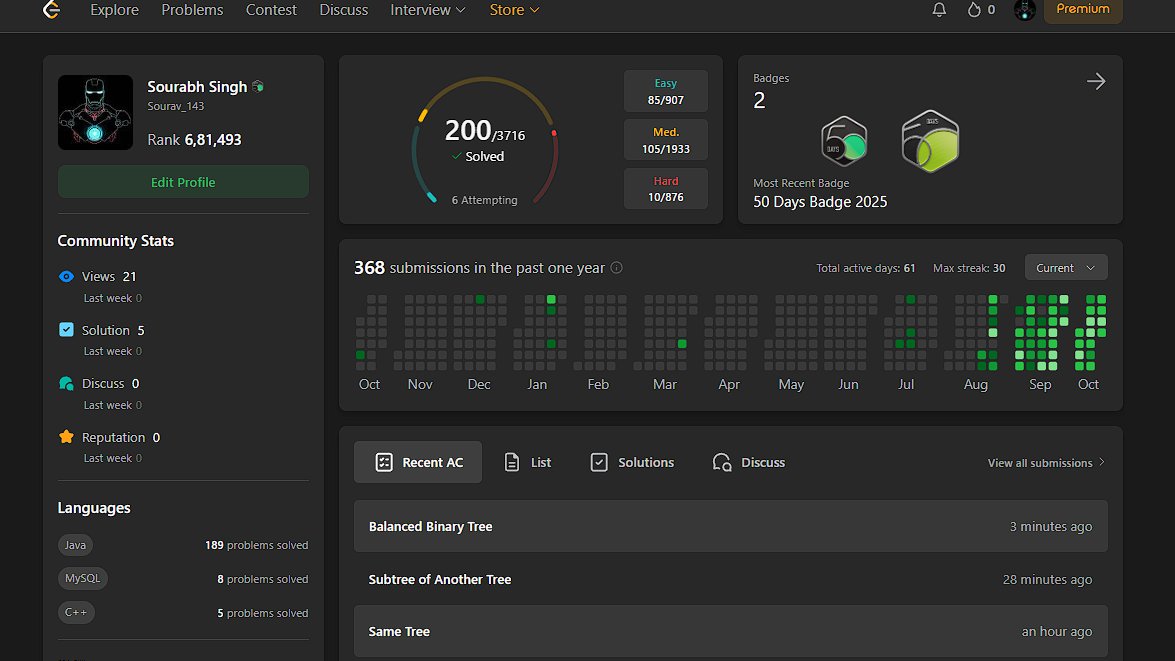
Task: Click the Sourav_143 username
Action: (175, 106)
